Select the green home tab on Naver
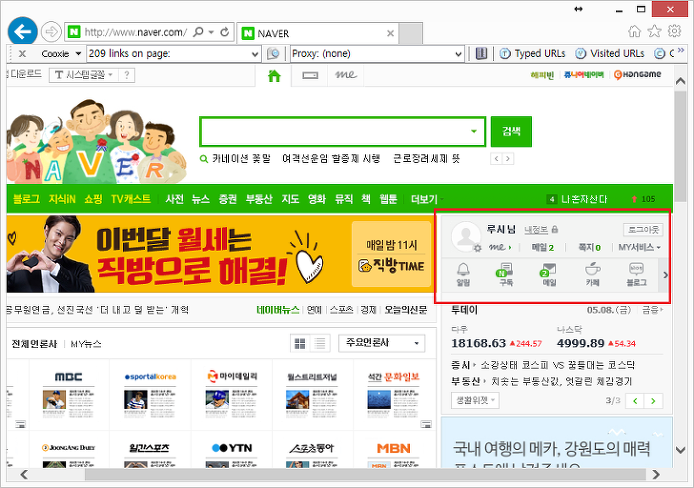Screen dimensions: 694x488 274,76
